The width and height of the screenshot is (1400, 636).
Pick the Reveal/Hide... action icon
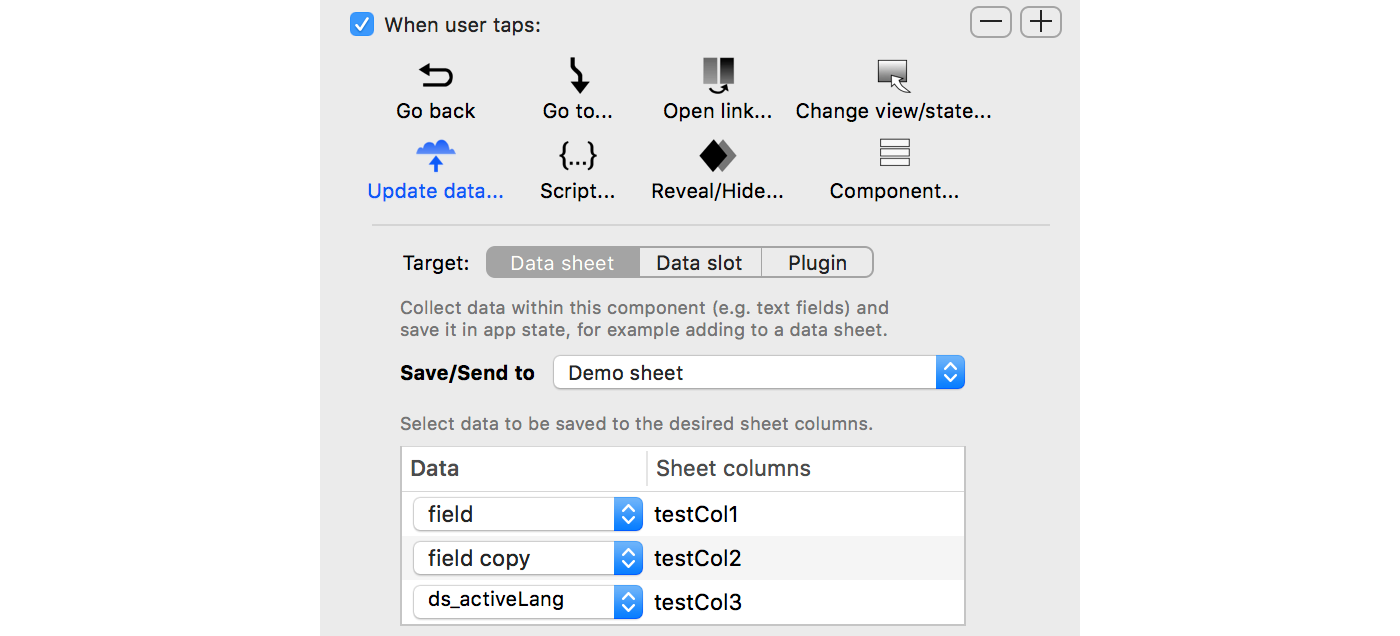tap(718, 156)
